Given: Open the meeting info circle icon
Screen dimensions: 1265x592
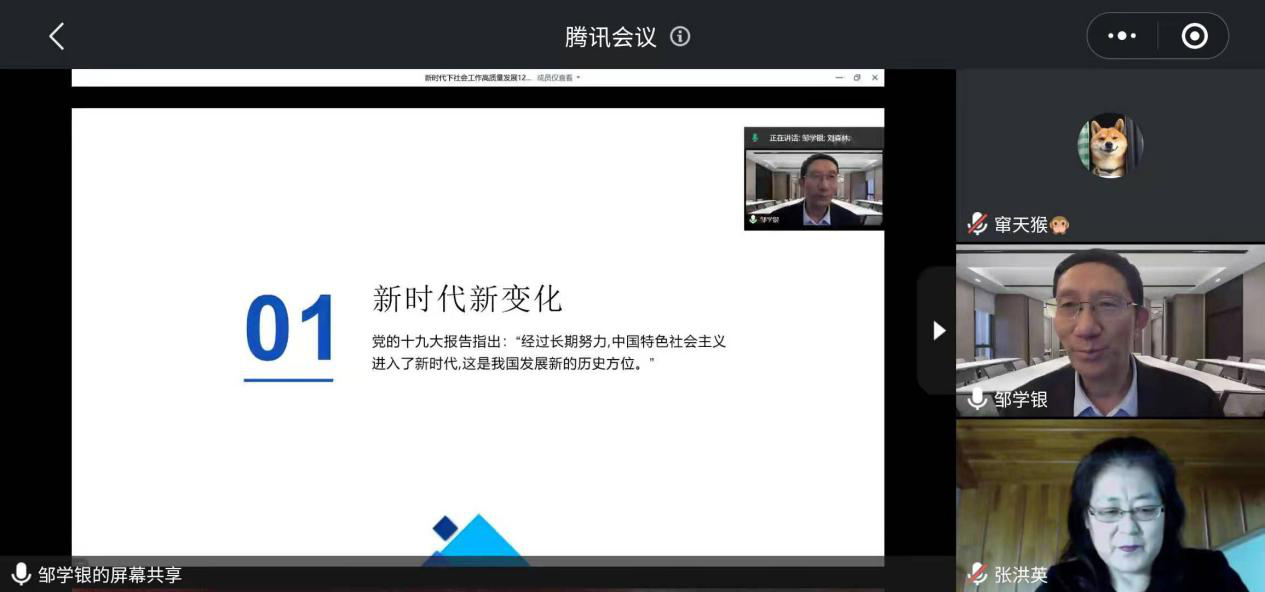Looking at the screenshot, I should coord(680,37).
